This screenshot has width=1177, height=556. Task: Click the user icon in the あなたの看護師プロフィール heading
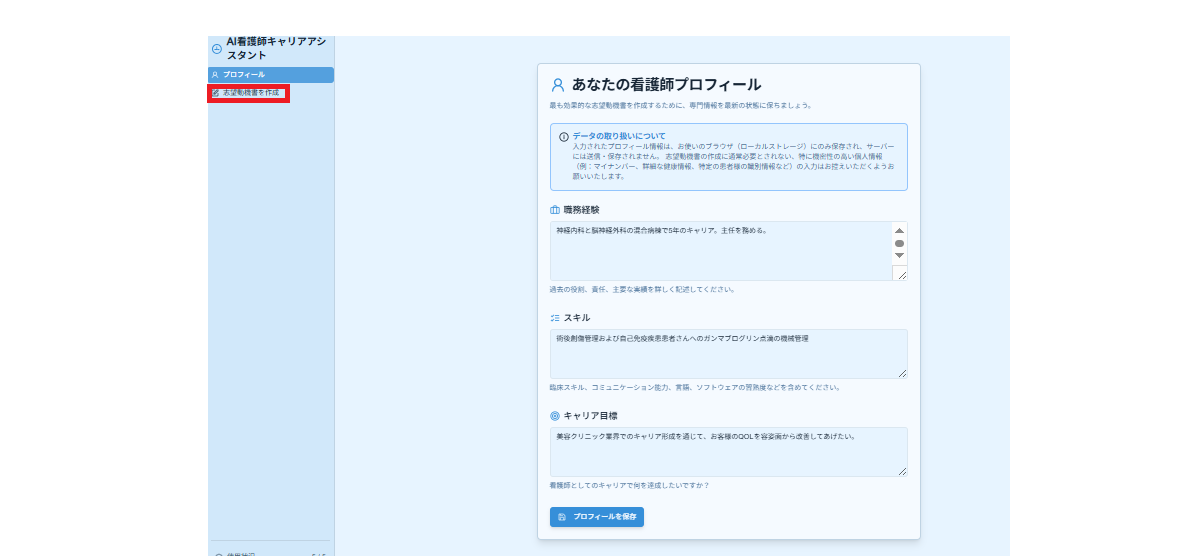click(x=558, y=85)
